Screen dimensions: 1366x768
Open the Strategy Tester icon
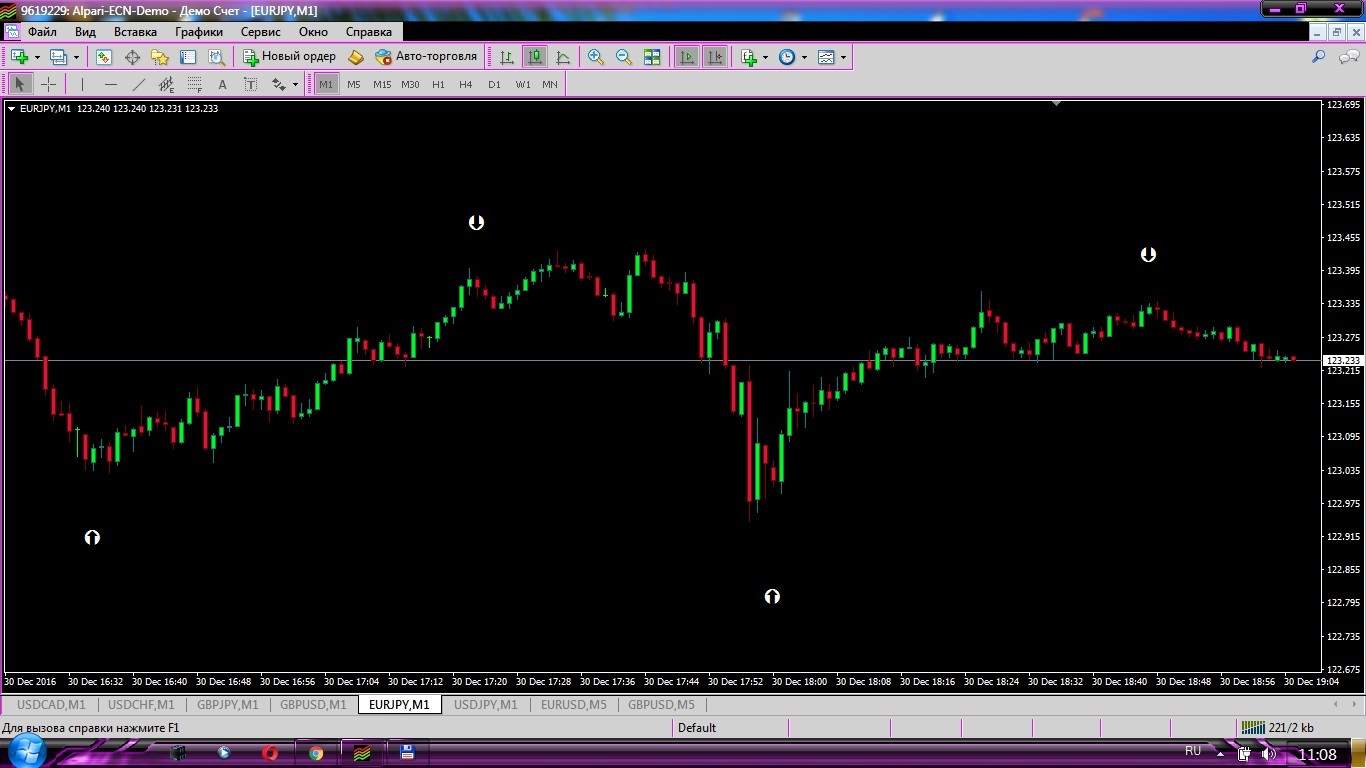(x=216, y=57)
